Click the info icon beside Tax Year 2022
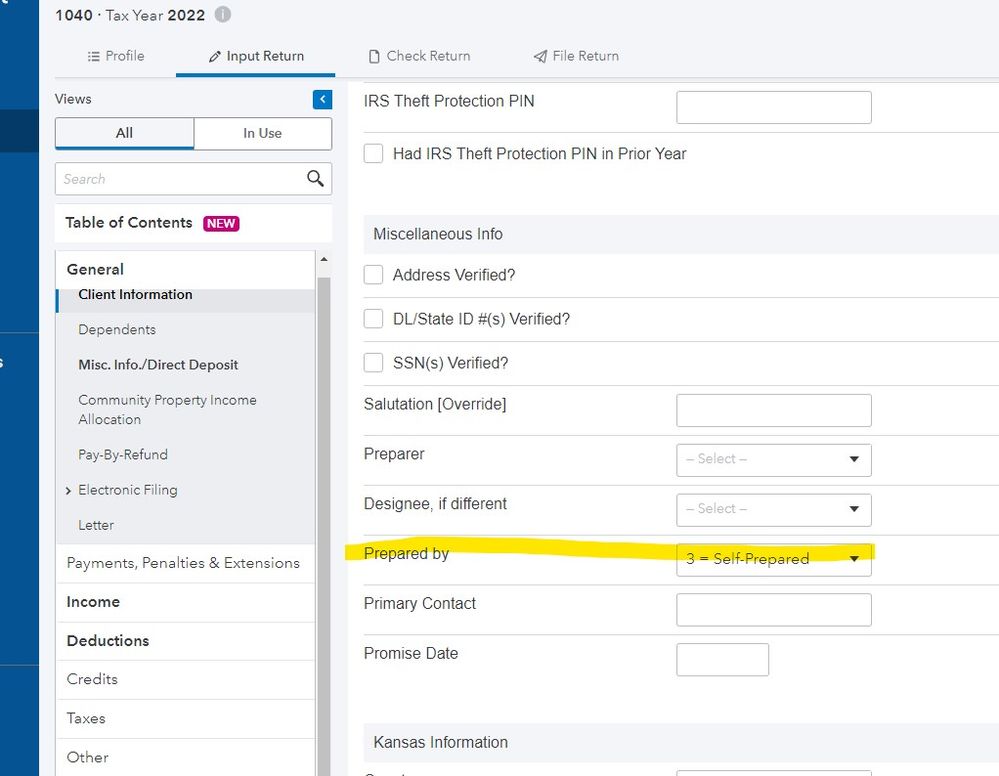This screenshot has width=999, height=776. click(x=223, y=15)
